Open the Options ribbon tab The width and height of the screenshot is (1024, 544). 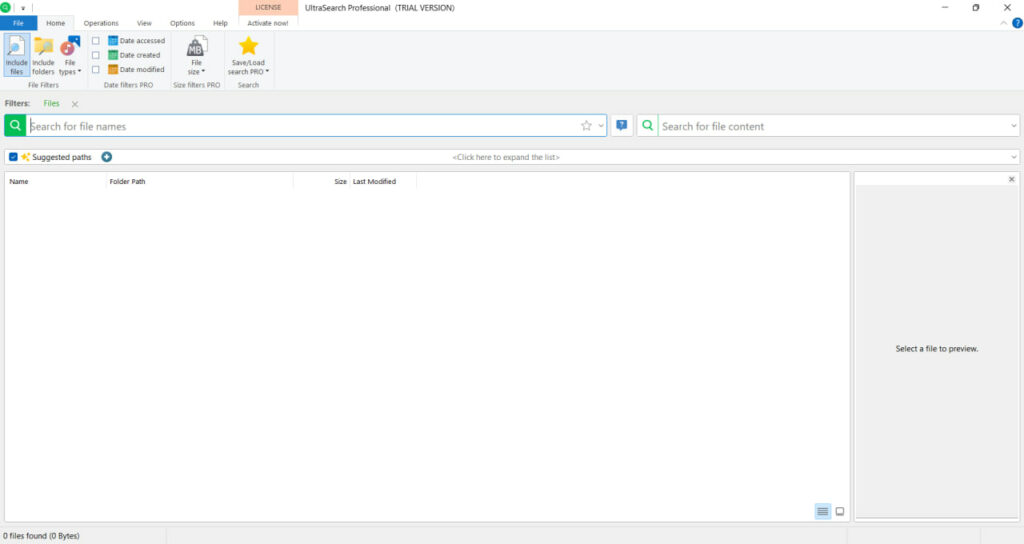182,23
